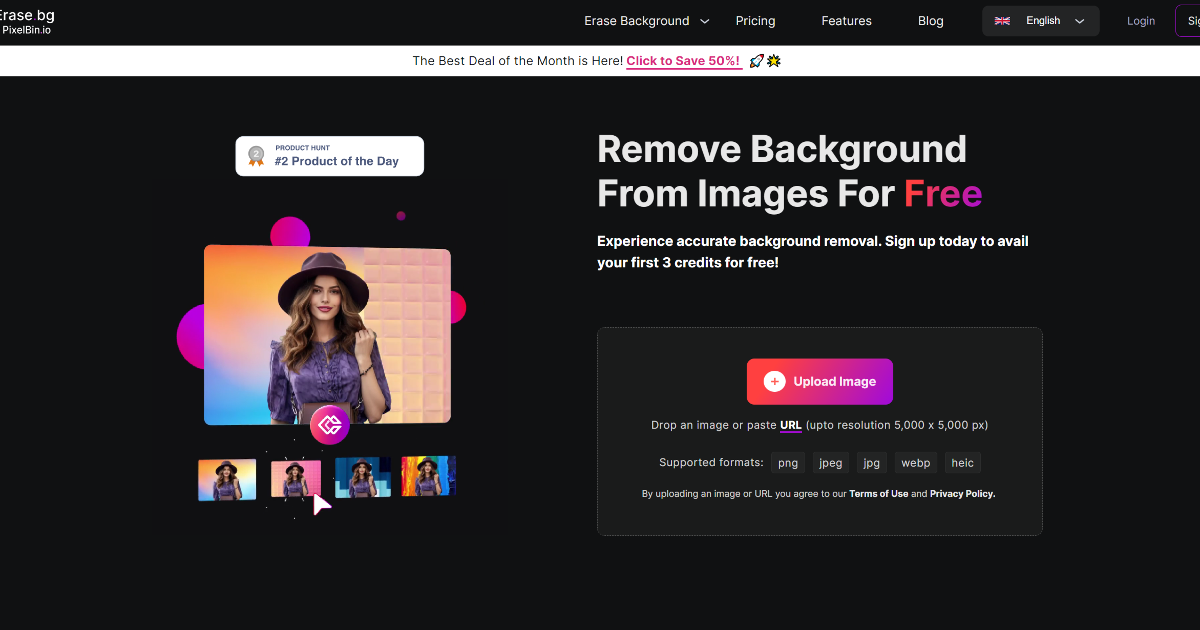Click the white cursor arrow graphic

point(321,504)
